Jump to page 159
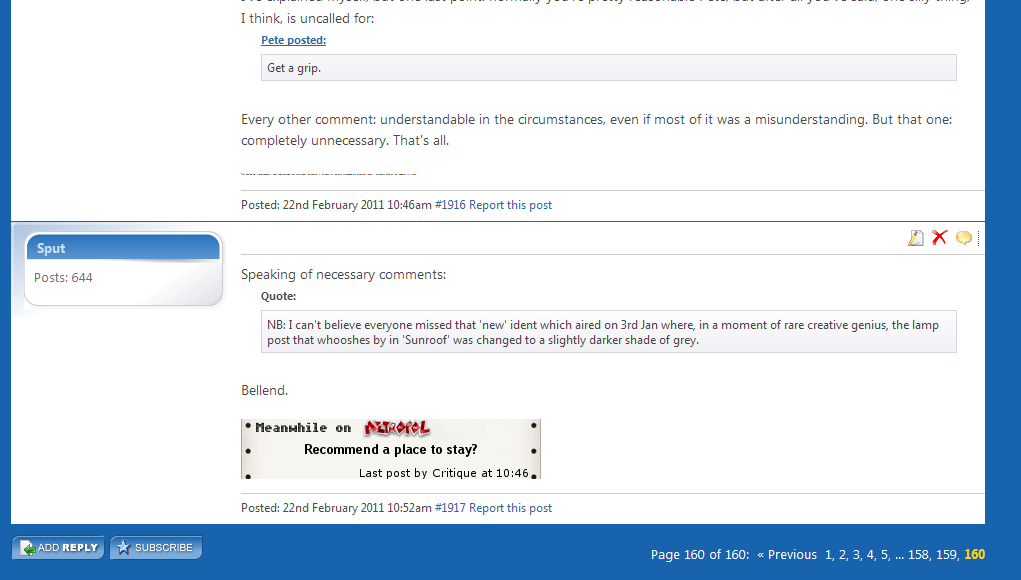Image resolution: width=1021 pixels, height=580 pixels. point(946,555)
